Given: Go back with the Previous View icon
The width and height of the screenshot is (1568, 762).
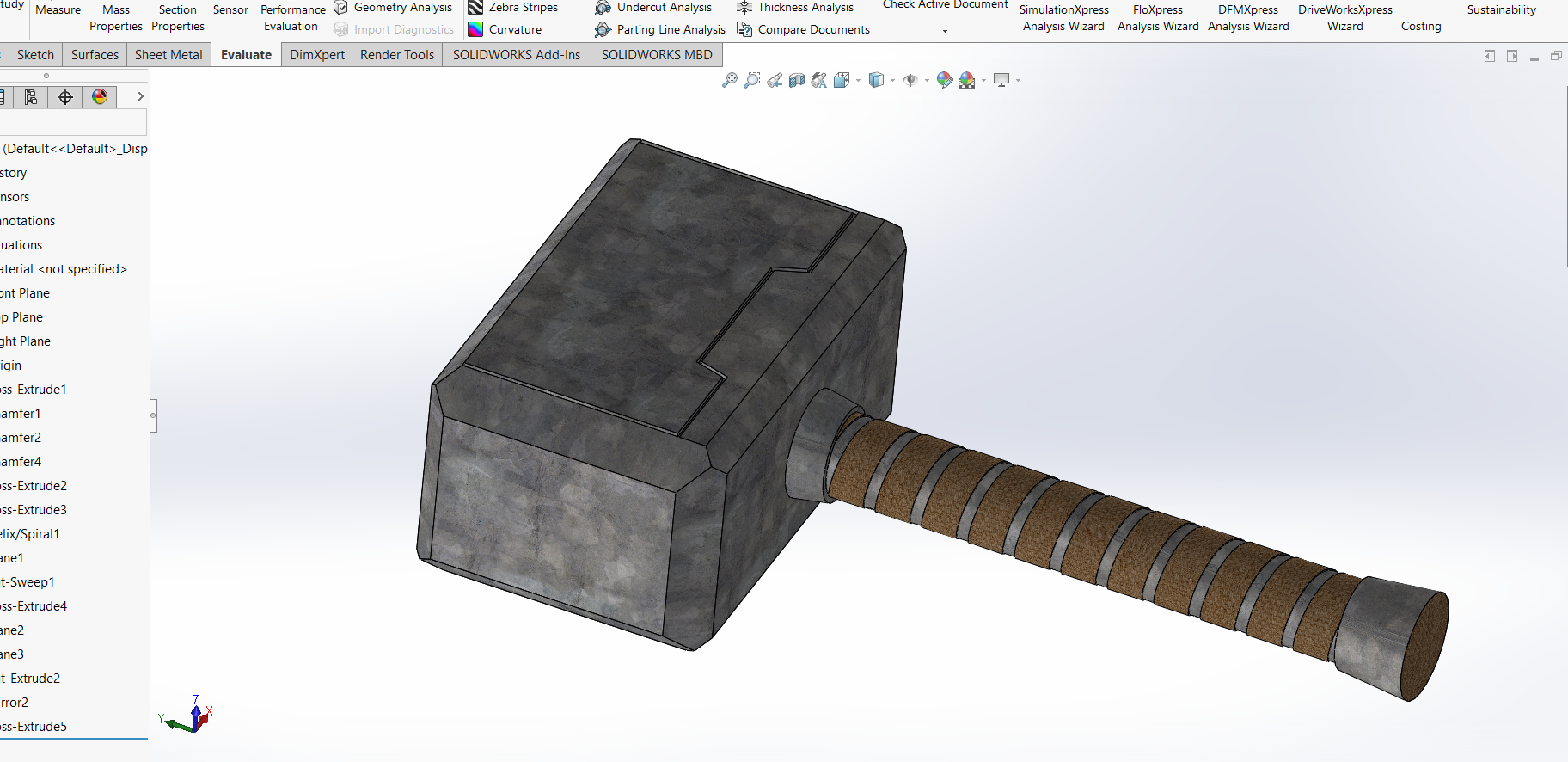Looking at the screenshot, I should tap(775, 80).
